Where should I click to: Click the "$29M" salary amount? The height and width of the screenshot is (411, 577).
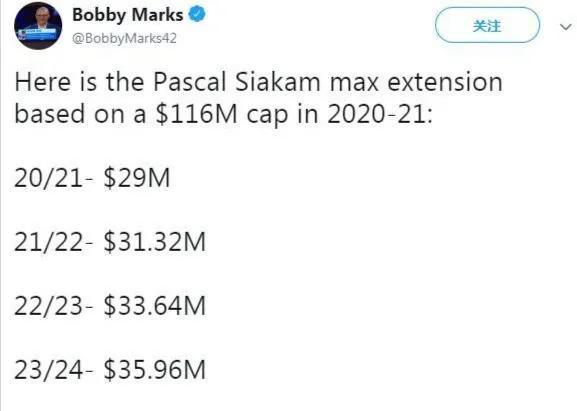[x=137, y=178]
